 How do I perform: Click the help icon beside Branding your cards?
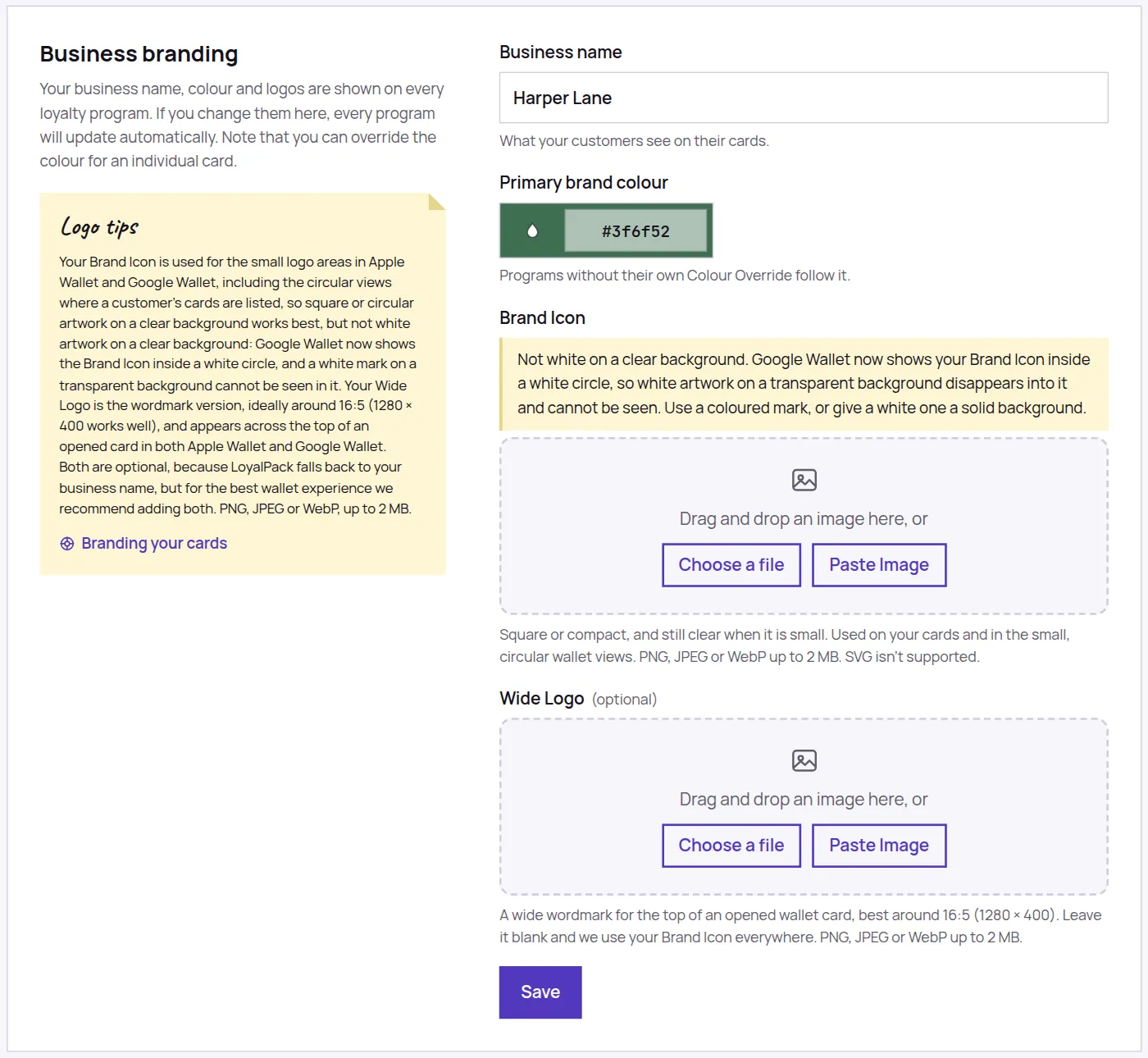tap(67, 544)
